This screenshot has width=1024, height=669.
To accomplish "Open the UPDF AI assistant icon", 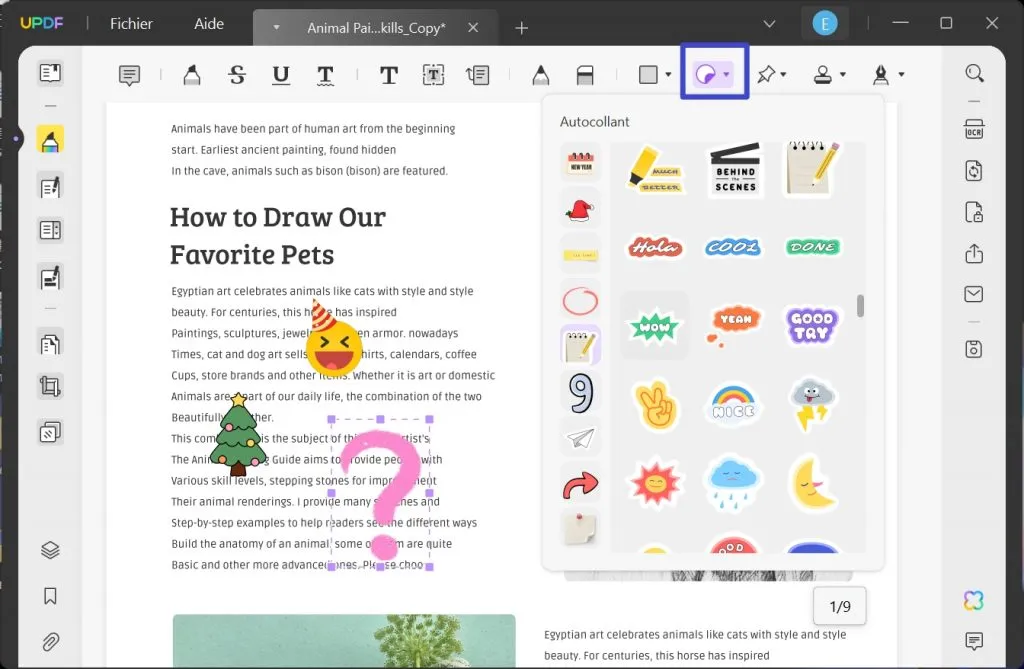I will [x=974, y=600].
